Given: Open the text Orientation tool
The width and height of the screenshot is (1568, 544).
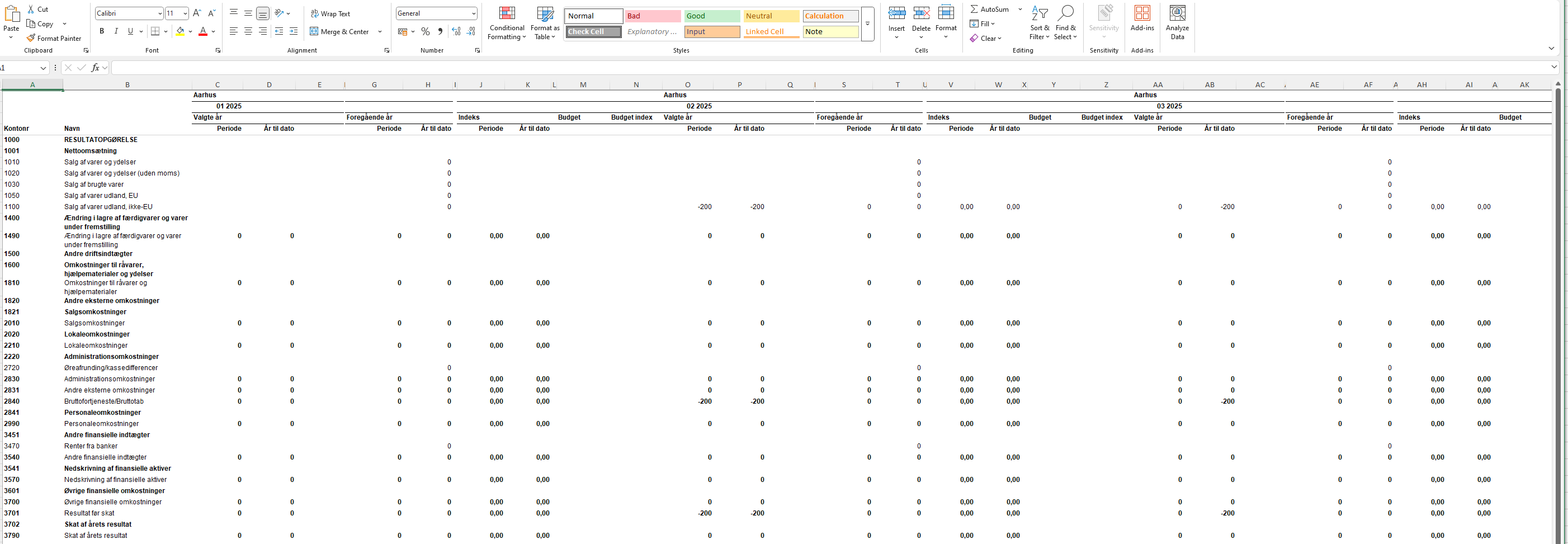Looking at the screenshot, I should click(x=280, y=13).
